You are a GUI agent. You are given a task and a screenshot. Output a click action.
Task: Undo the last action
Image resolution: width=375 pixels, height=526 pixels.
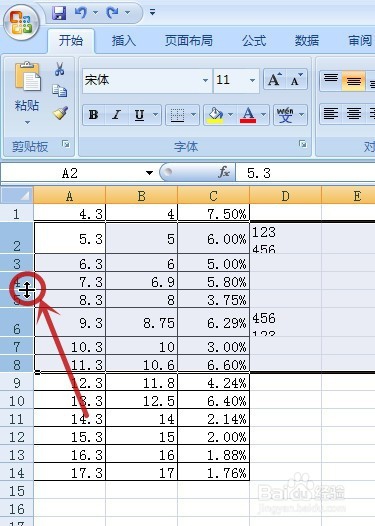[81, 13]
